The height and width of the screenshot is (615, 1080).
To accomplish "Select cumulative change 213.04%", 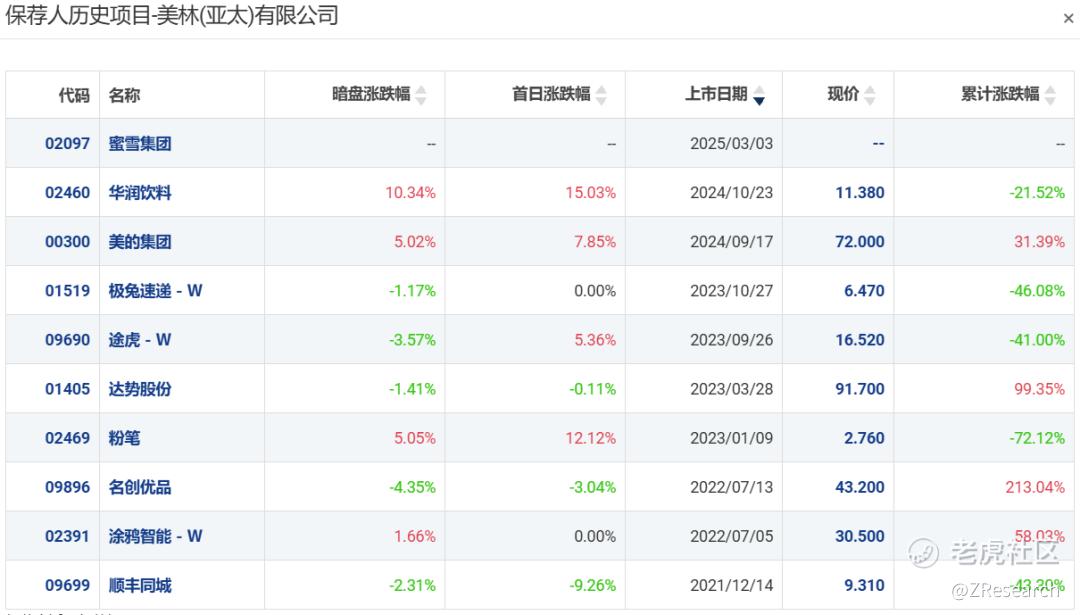I will pos(1035,487).
